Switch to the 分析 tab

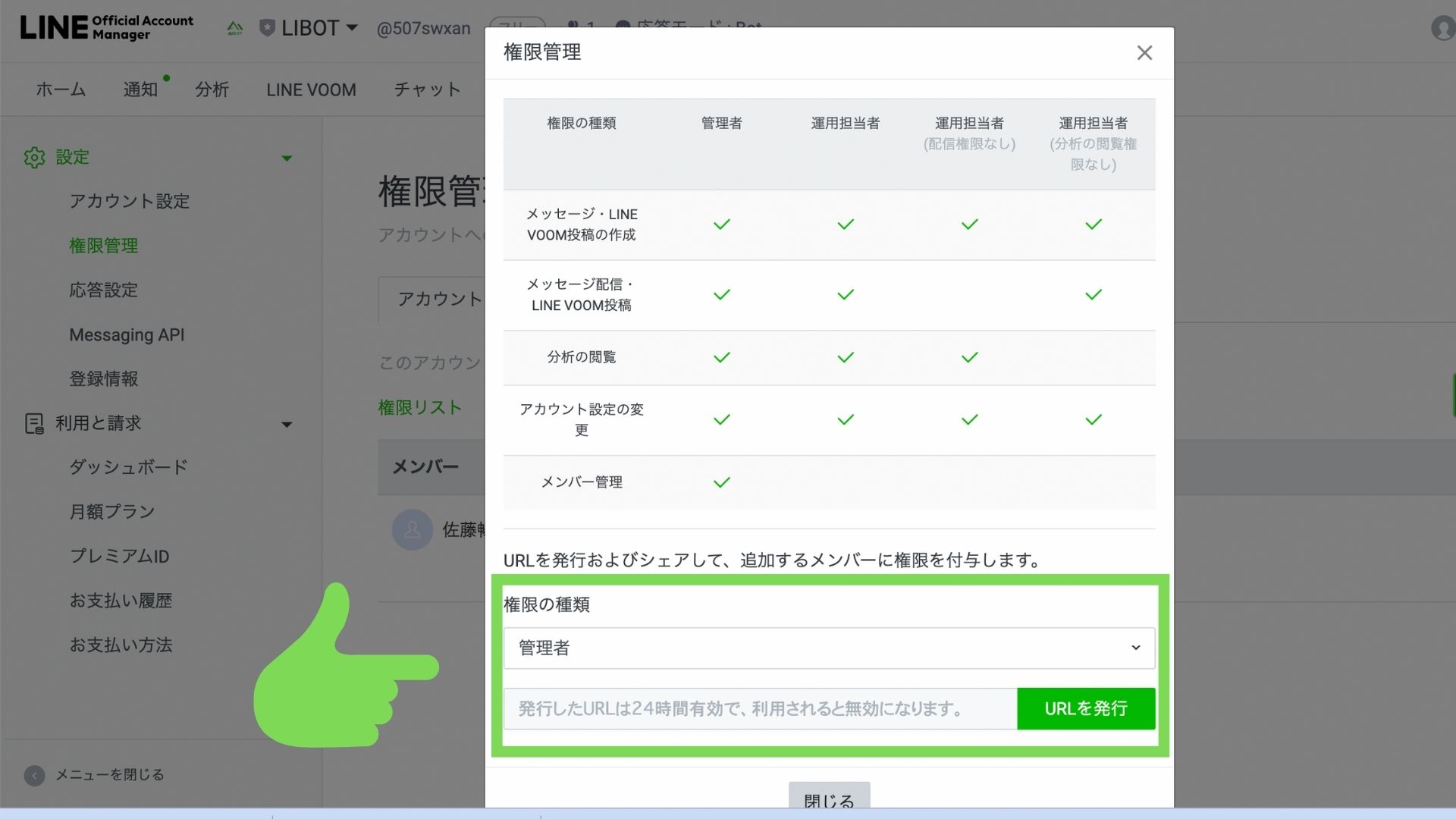pos(212,89)
